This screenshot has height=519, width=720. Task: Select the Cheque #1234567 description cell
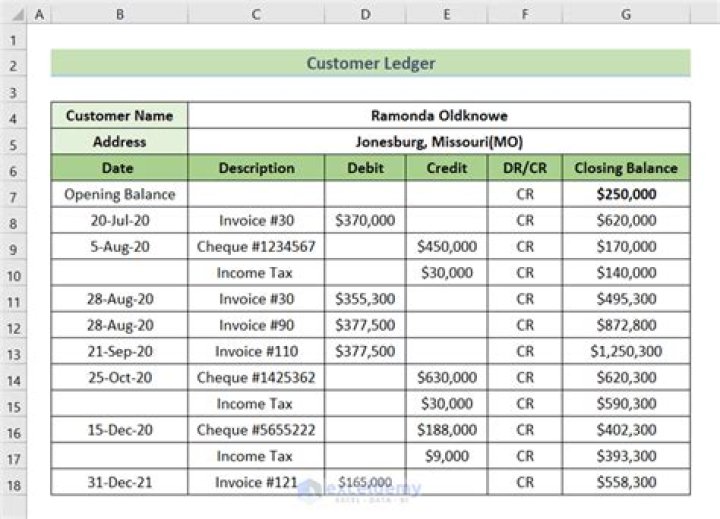tap(256, 246)
